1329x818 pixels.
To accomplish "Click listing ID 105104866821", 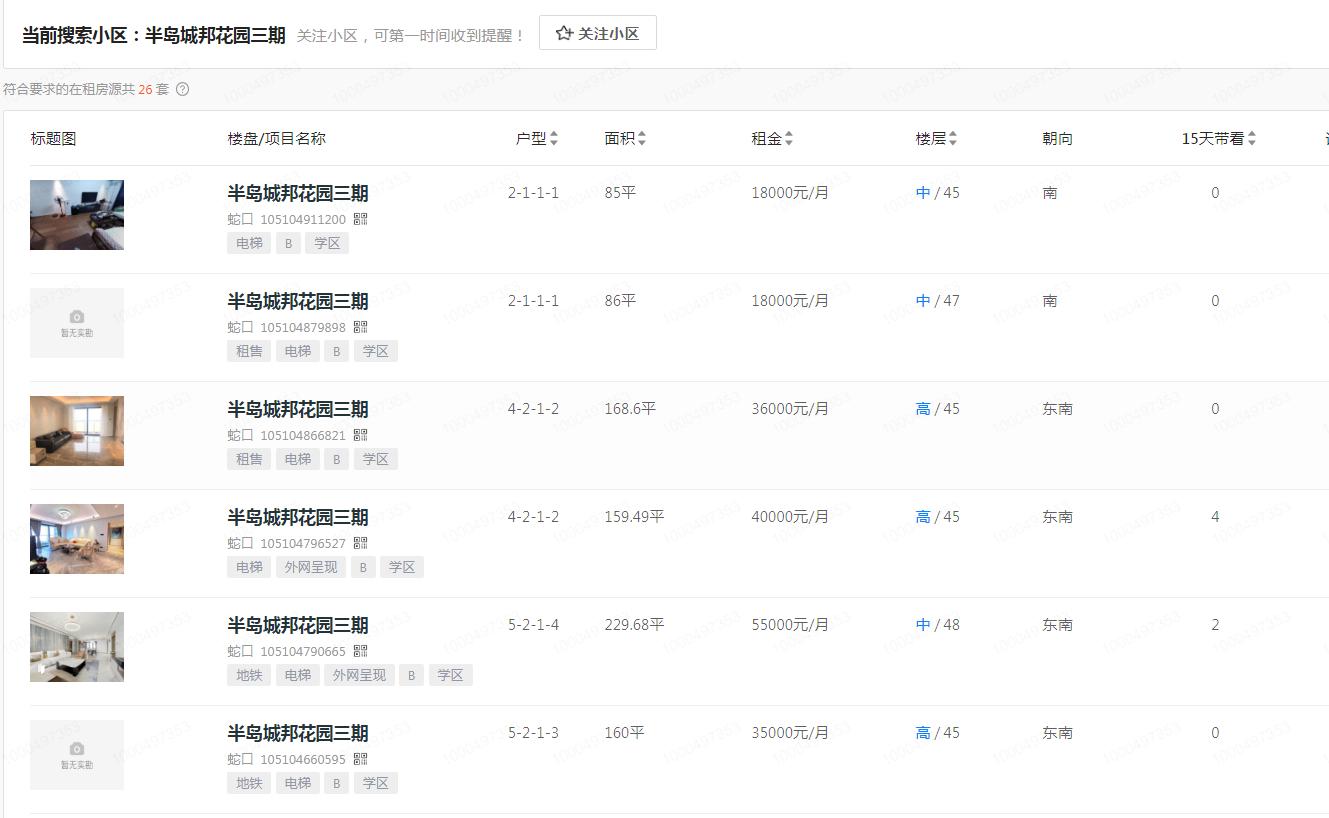I will (x=303, y=435).
